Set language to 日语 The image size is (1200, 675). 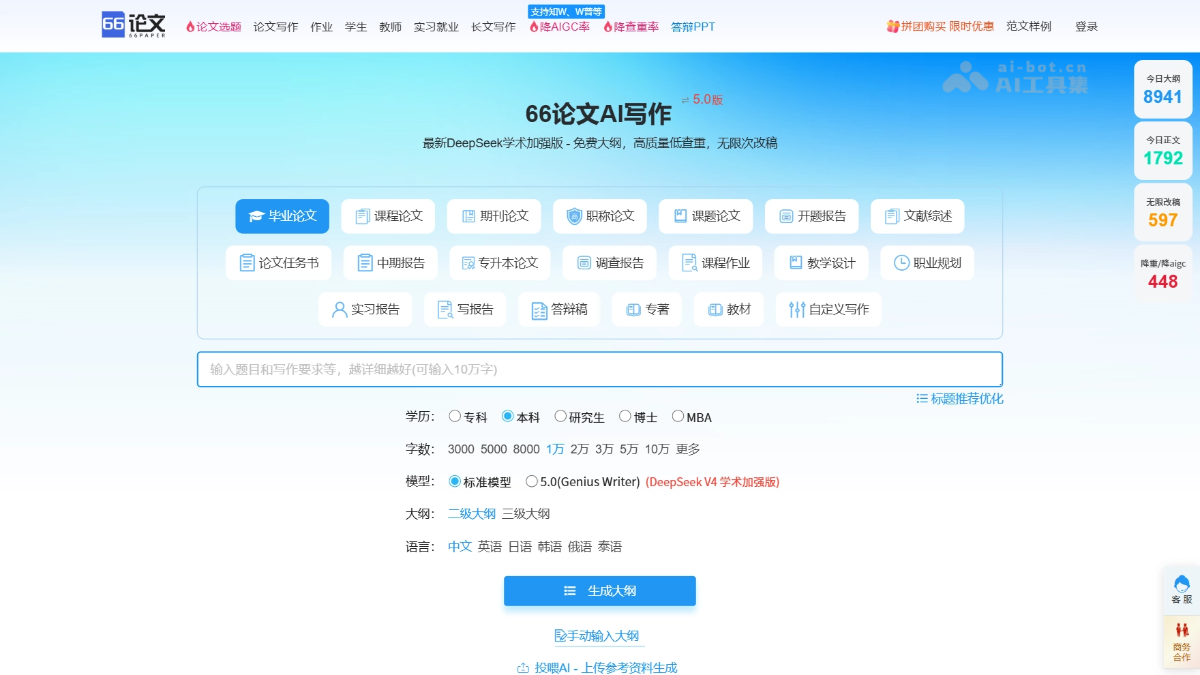pos(520,547)
